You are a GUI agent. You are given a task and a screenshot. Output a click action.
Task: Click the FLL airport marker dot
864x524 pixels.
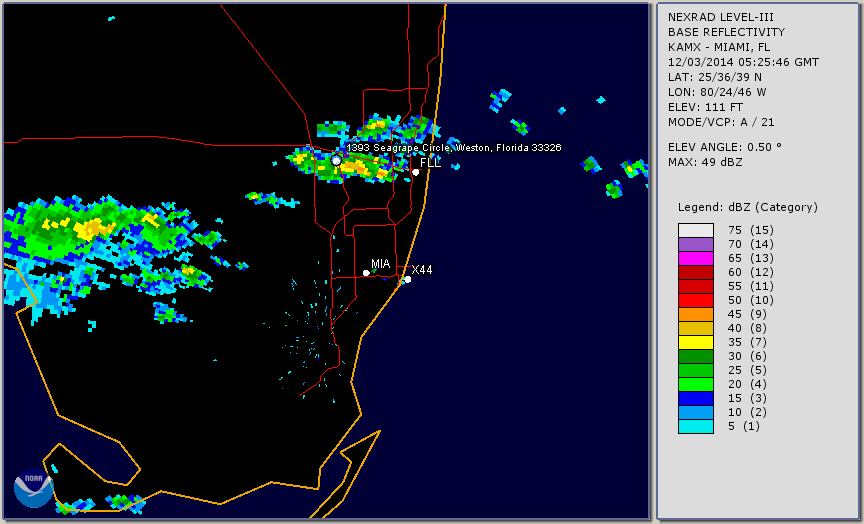click(415, 172)
